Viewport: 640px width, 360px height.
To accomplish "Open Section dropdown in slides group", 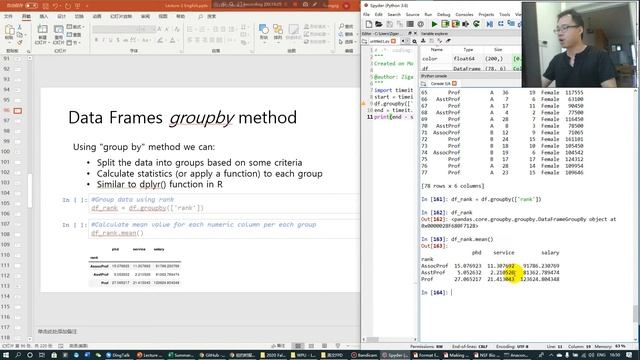I will coord(73,42).
